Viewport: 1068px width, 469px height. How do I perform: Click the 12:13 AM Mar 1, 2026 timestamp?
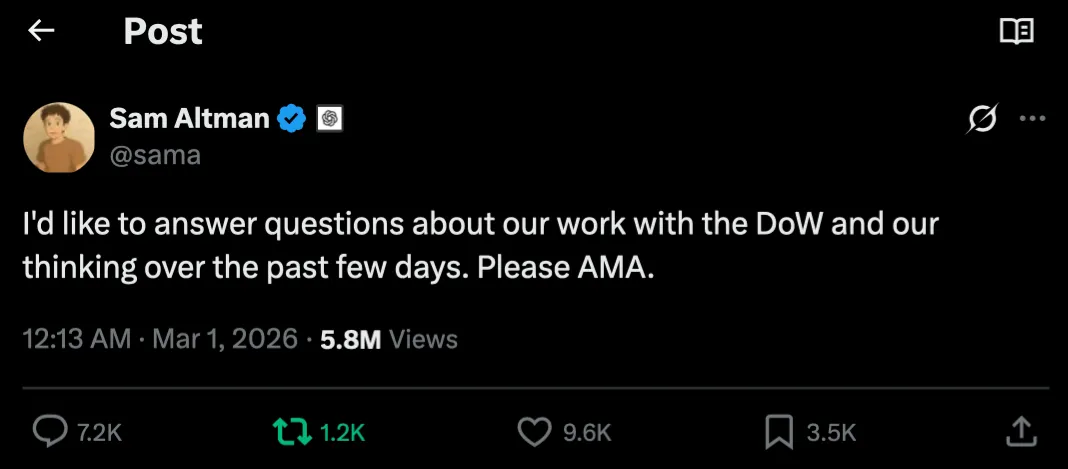tap(161, 339)
